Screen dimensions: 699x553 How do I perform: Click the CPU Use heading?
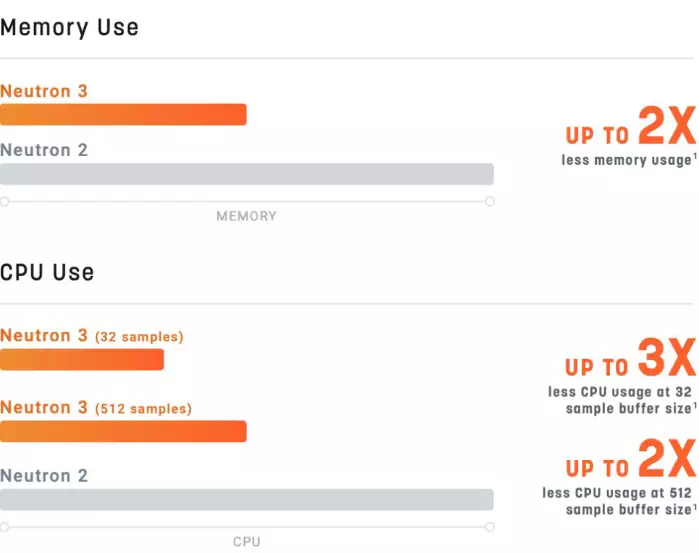click(47, 272)
